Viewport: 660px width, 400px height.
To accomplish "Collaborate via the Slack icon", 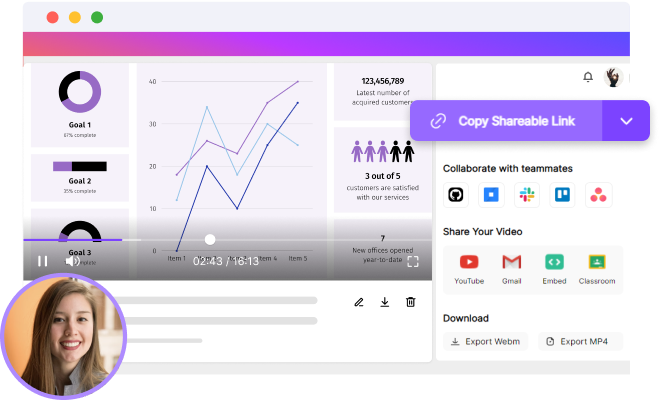I will 527,195.
